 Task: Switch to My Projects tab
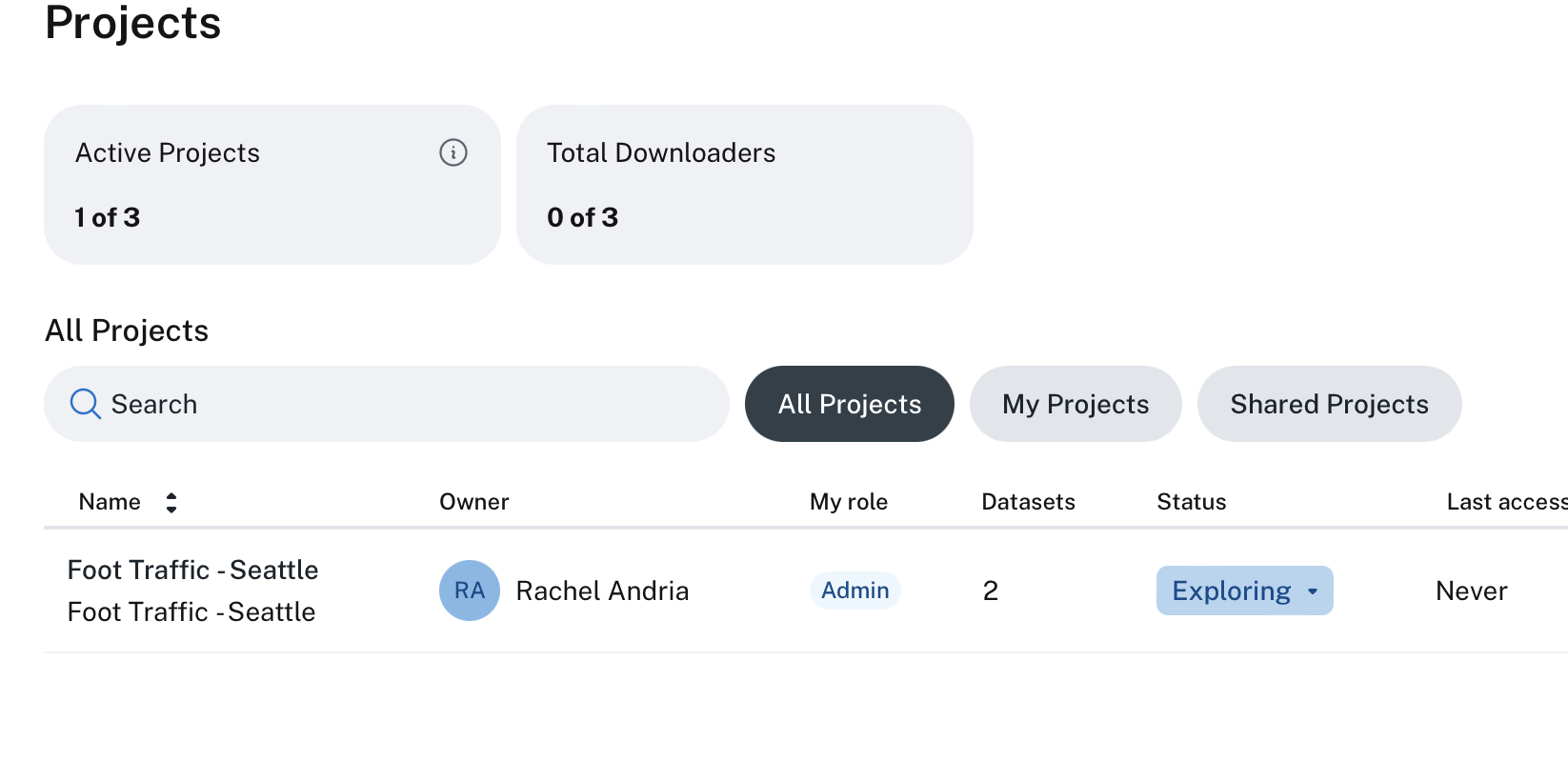[1075, 404]
